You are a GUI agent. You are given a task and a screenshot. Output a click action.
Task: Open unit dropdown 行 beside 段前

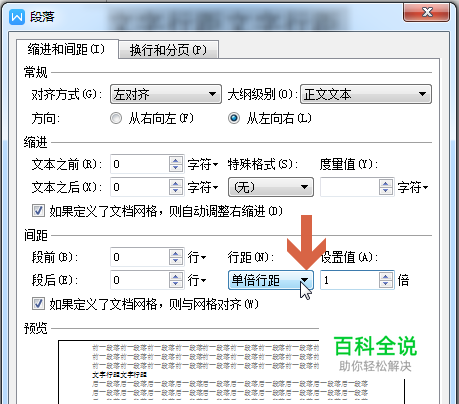(197, 257)
